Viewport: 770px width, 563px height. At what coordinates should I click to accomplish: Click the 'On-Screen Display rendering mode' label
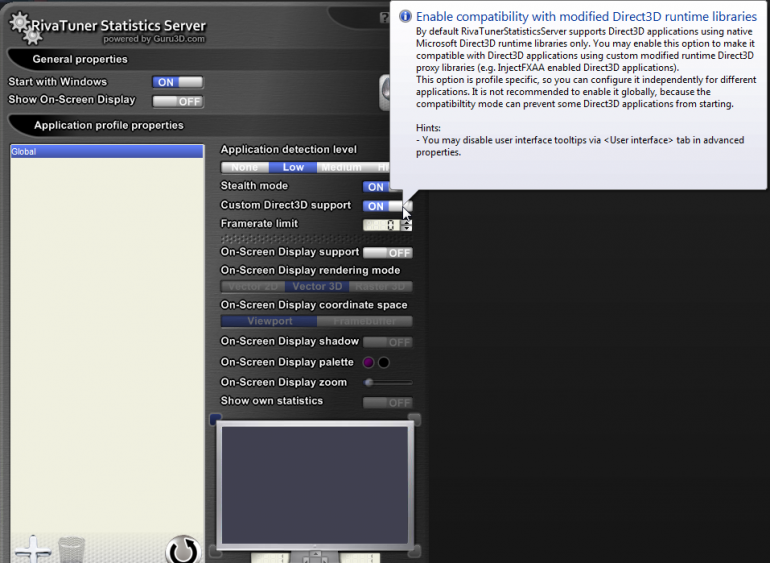[x=310, y=270]
